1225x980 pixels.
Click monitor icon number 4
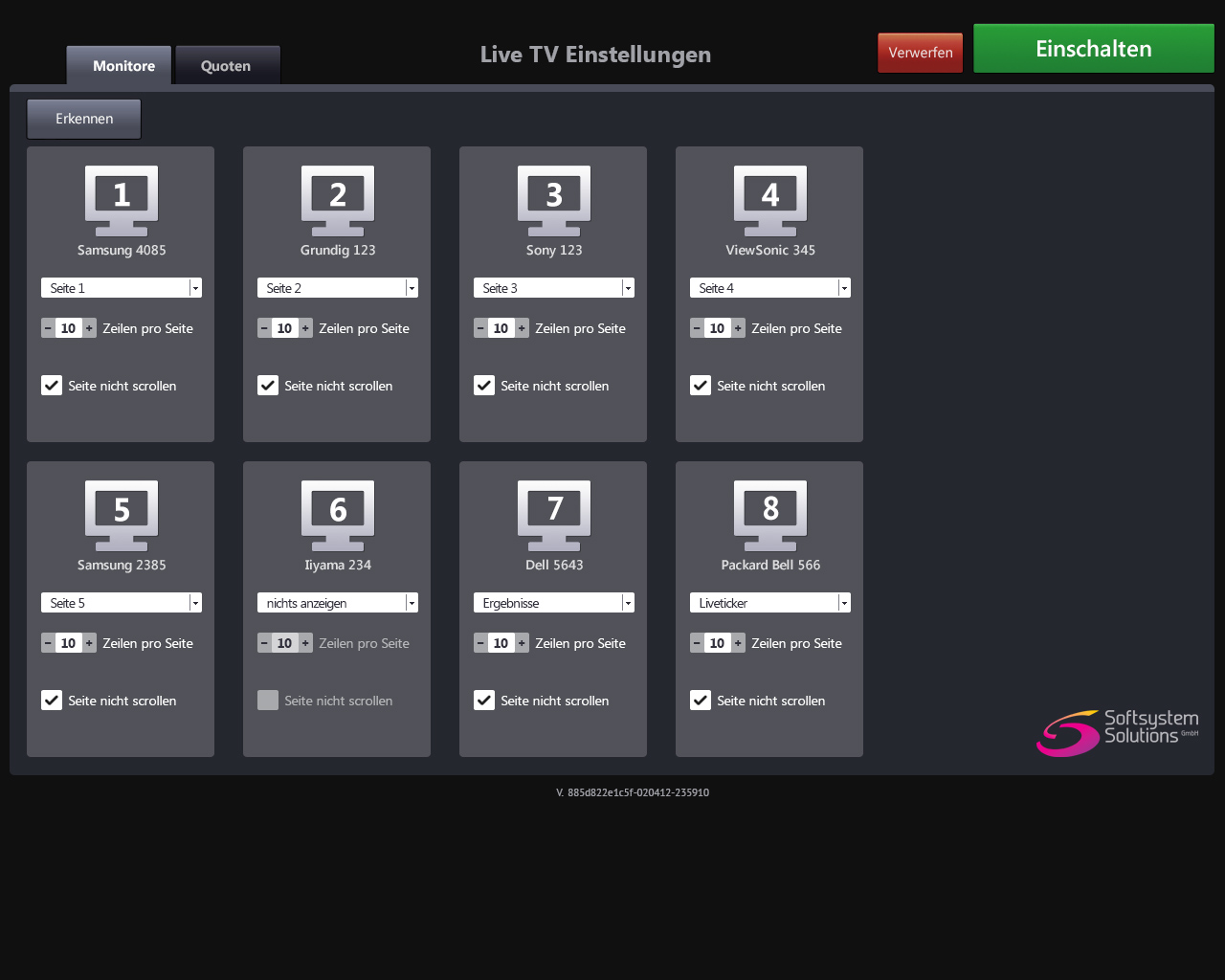[770, 201]
